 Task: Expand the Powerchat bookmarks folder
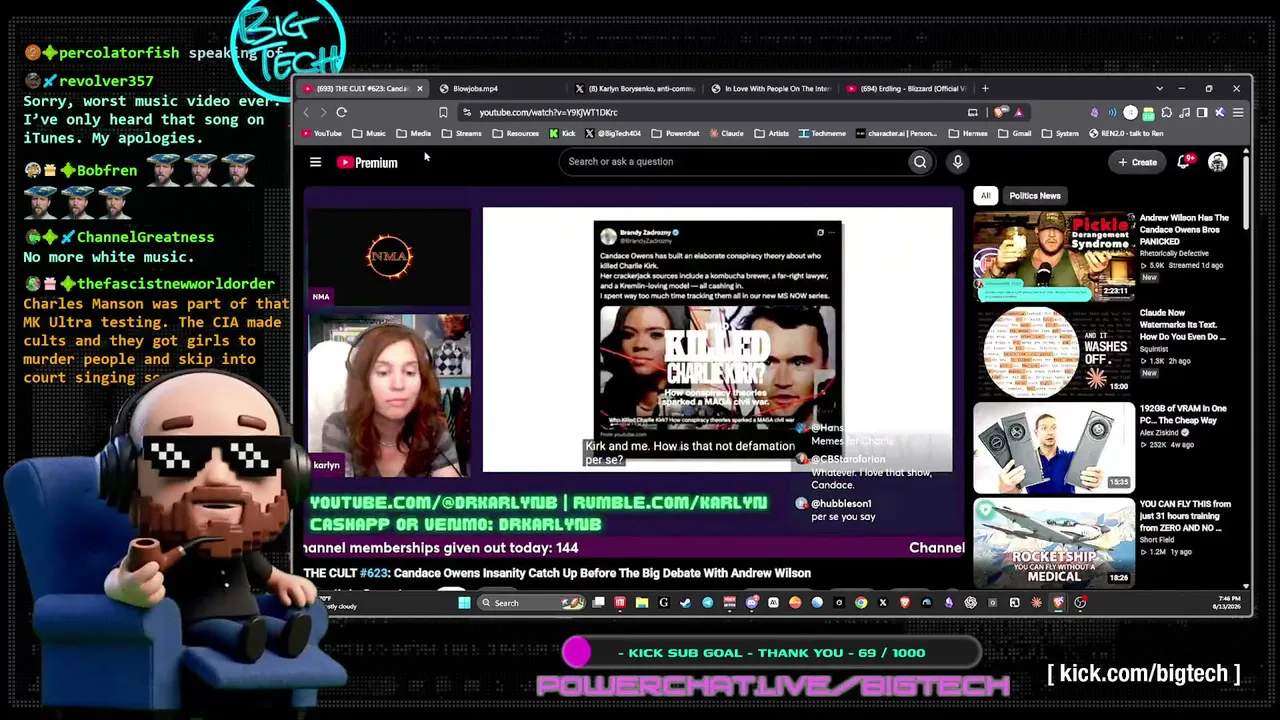pyautogui.click(x=675, y=134)
